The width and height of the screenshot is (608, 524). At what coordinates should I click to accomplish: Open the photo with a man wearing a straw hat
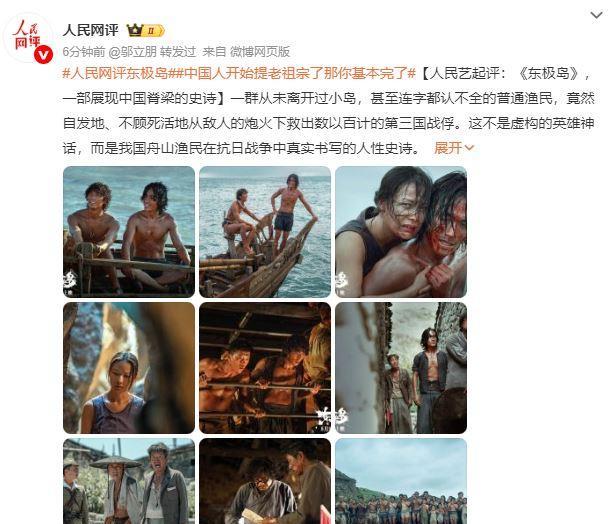click(x=129, y=481)
